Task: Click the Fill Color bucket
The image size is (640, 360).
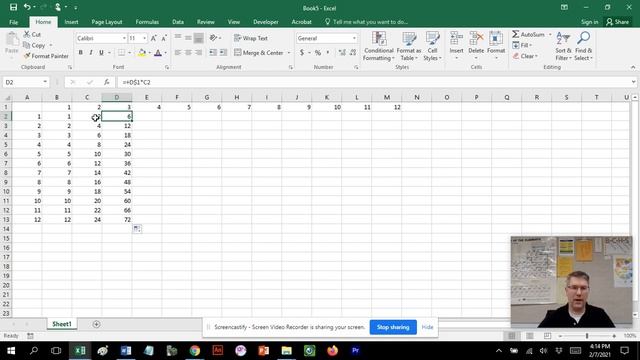Action: (x=142, y=53)
